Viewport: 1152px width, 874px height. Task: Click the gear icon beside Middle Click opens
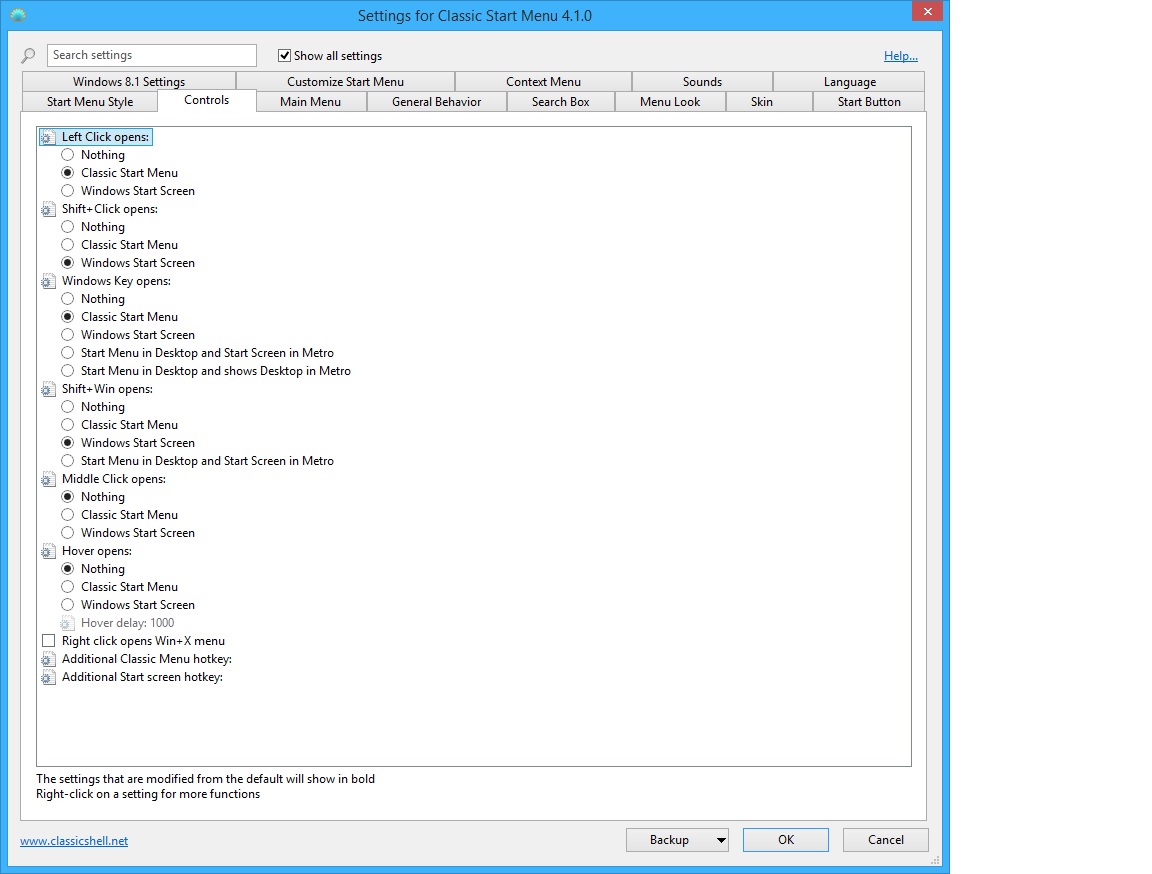coord(48,480)
